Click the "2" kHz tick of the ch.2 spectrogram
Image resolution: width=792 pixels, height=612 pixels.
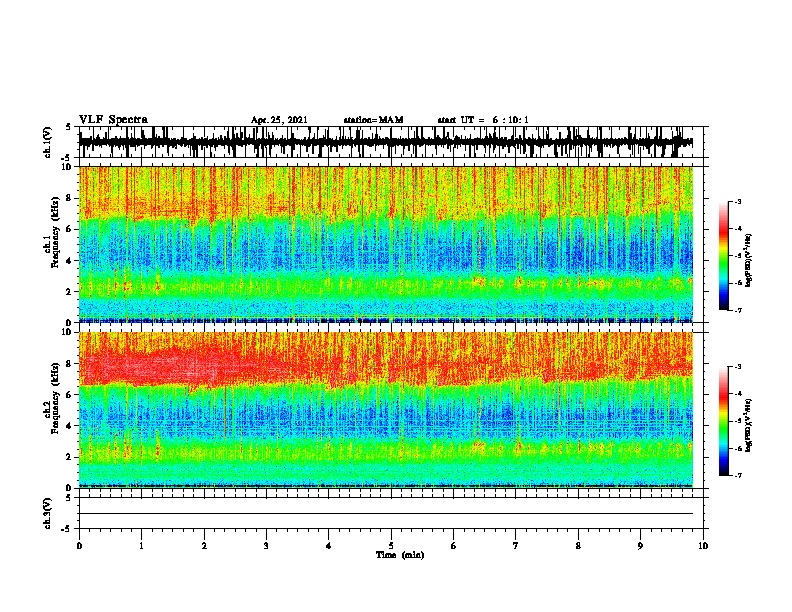70,456
